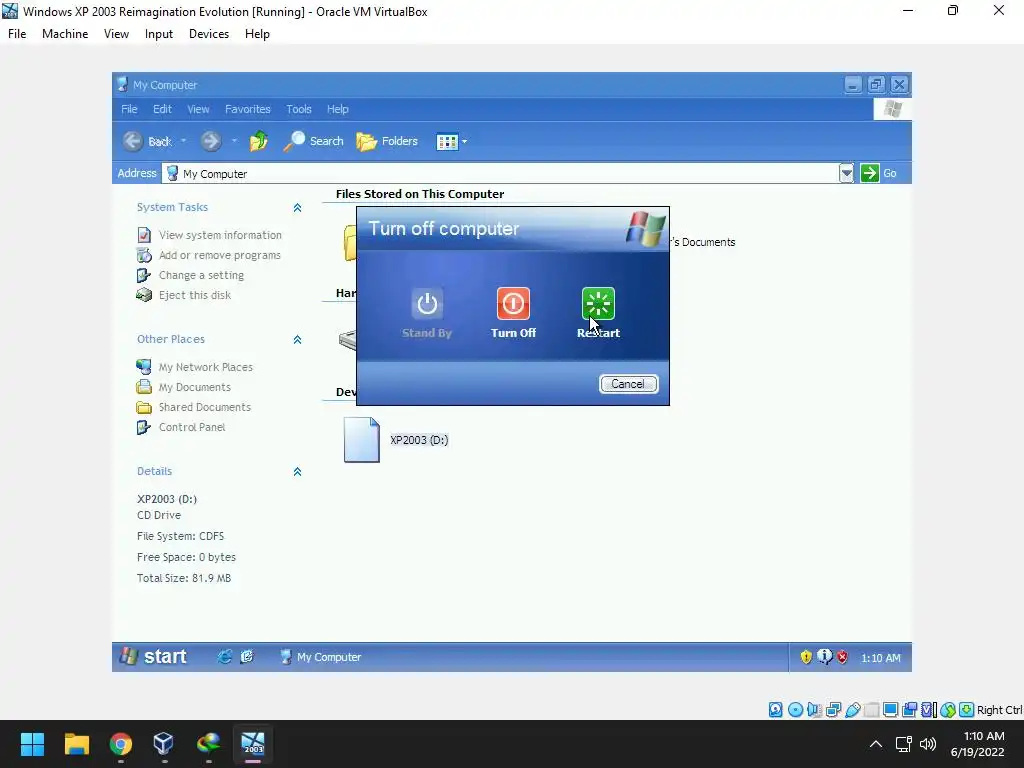This screenshot has height=768, width=1024.
Task: Click the Up folder toolbar icon
Action: (259, 141)
